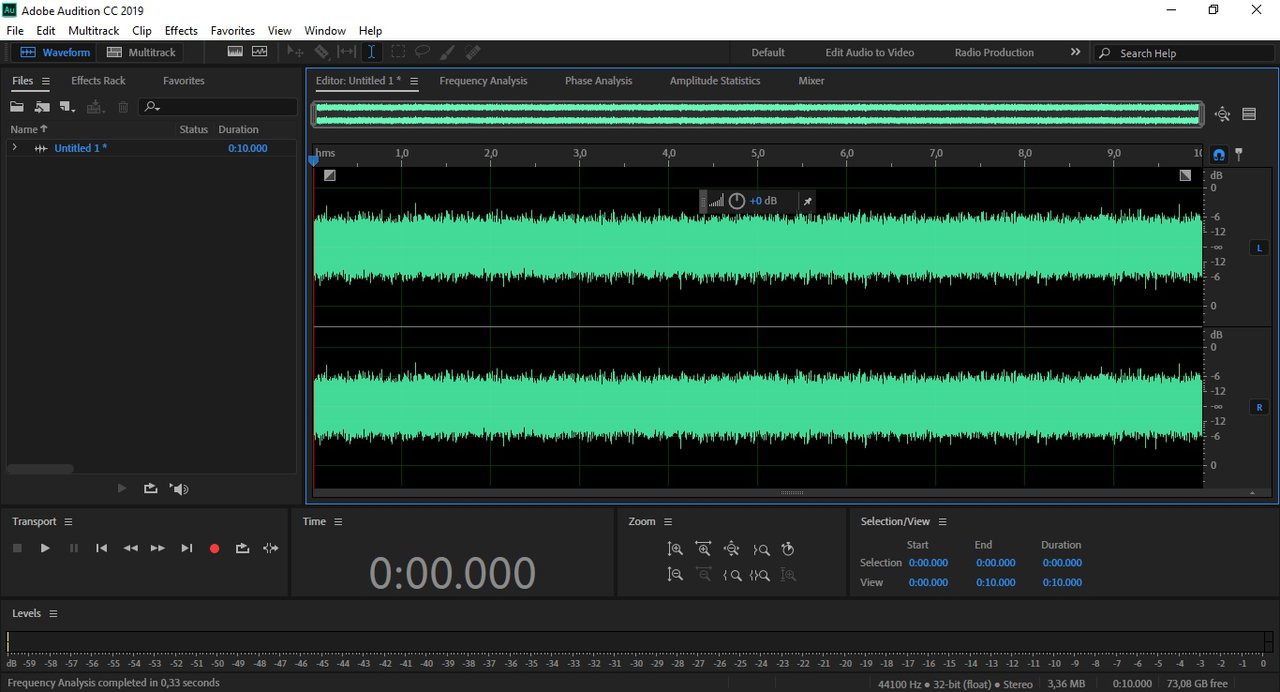Expand the Untitled 1 file entry
Viewport: 1280px width, 692px height.
click(14, 148)
